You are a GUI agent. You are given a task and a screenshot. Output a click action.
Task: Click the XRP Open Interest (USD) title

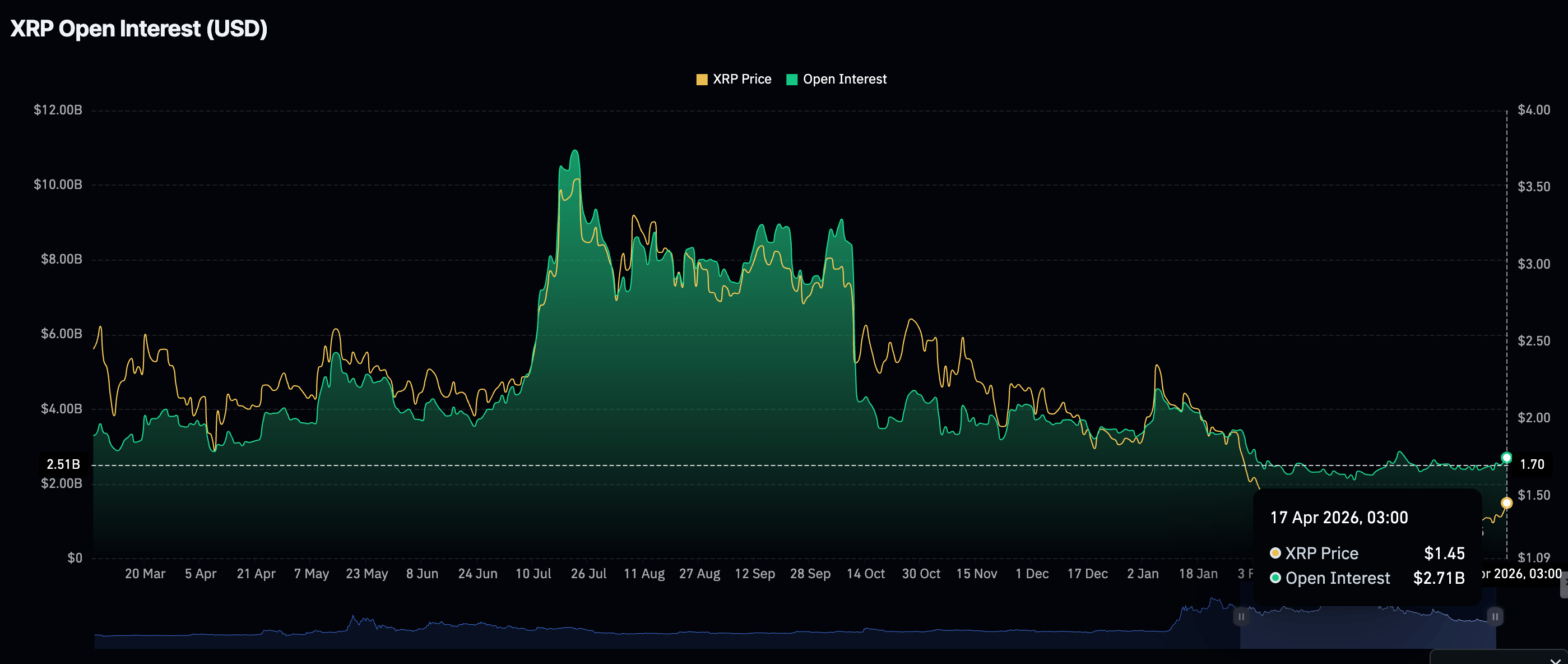(x=139, y=29)
